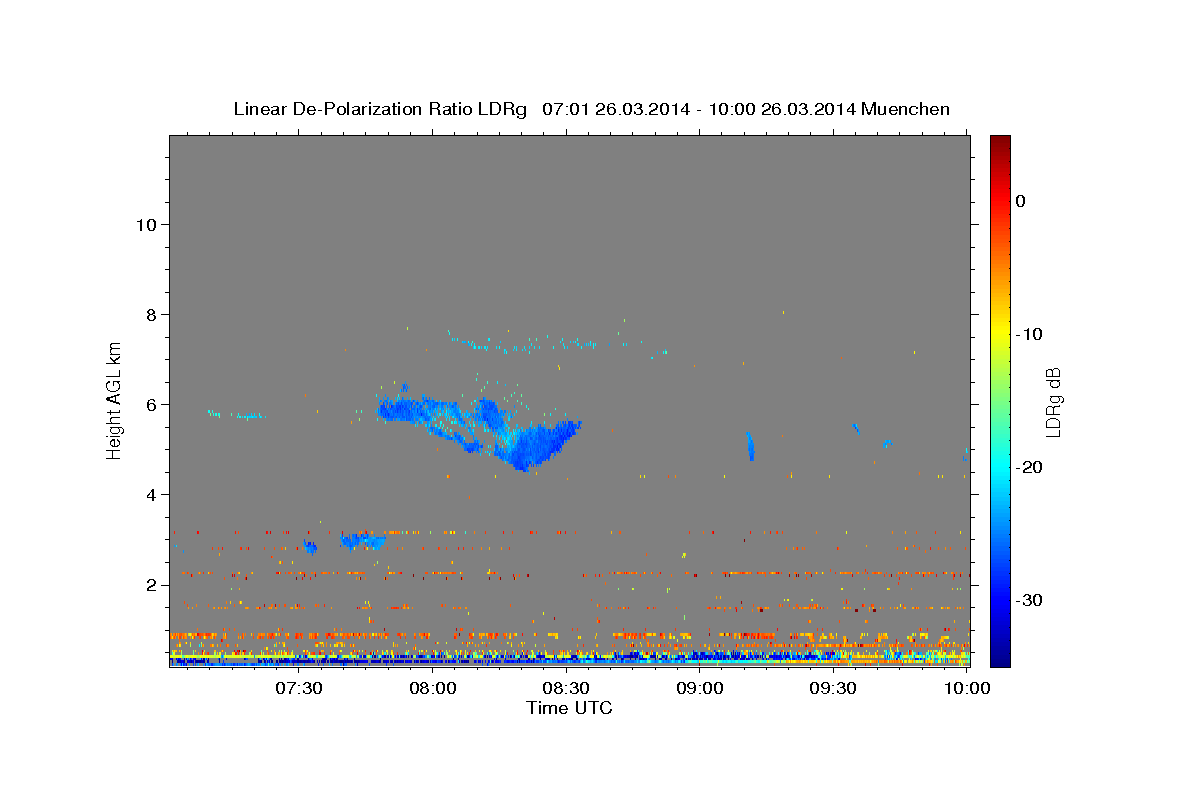1200x800 pixels.
Task: Click the height tick label 2
Action: click(149, 584)
